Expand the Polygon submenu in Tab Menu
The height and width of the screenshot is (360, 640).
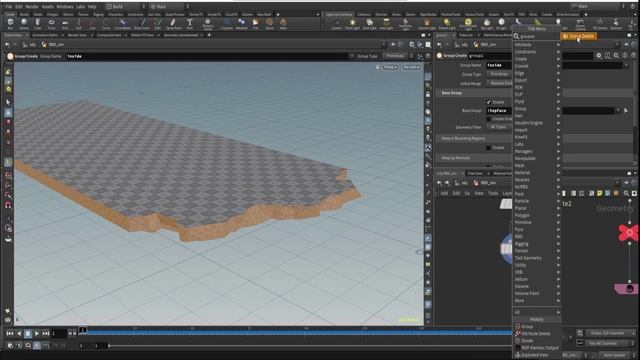537,215
